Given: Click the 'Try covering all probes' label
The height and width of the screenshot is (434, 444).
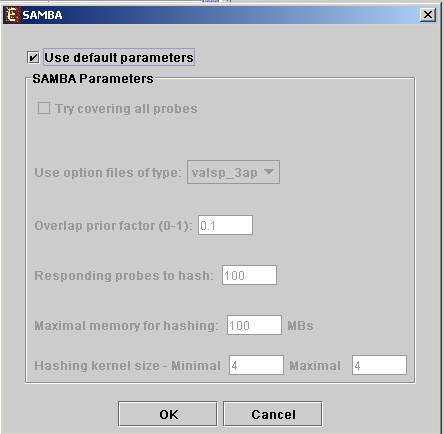Looking at the screenshot, I should 126,109.
